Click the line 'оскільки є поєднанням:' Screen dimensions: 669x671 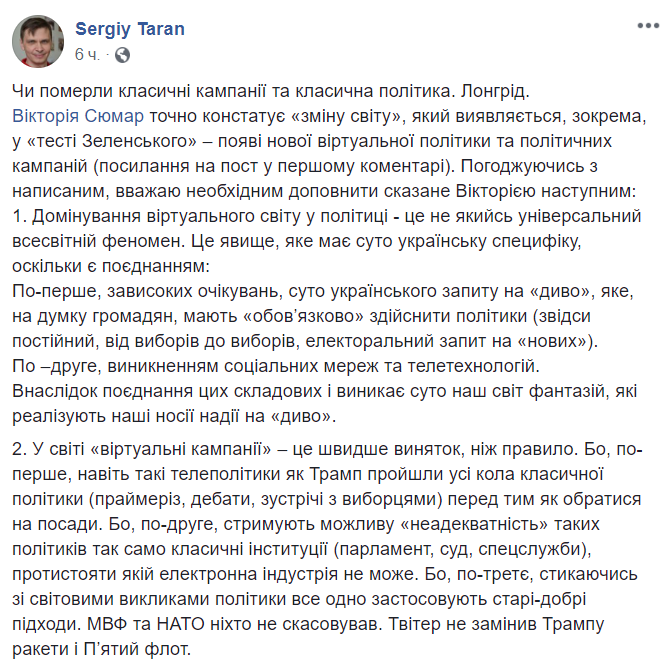click(x=111, y=266)
